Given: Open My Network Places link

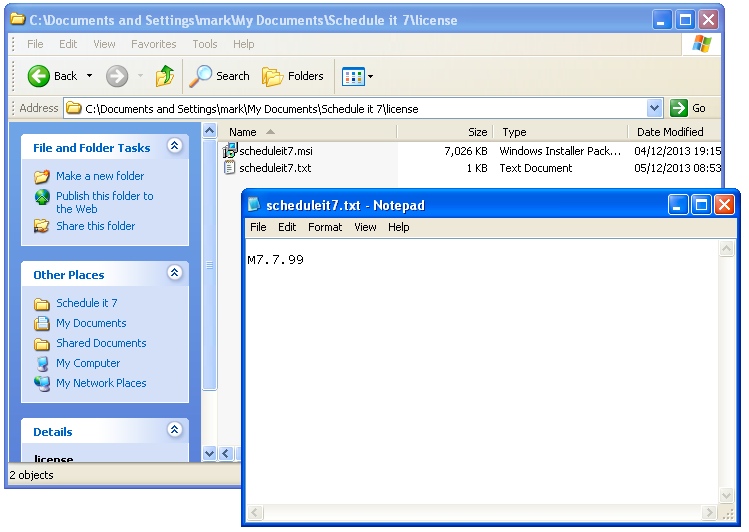Looking at the screenshot, I should coord(101,383).
